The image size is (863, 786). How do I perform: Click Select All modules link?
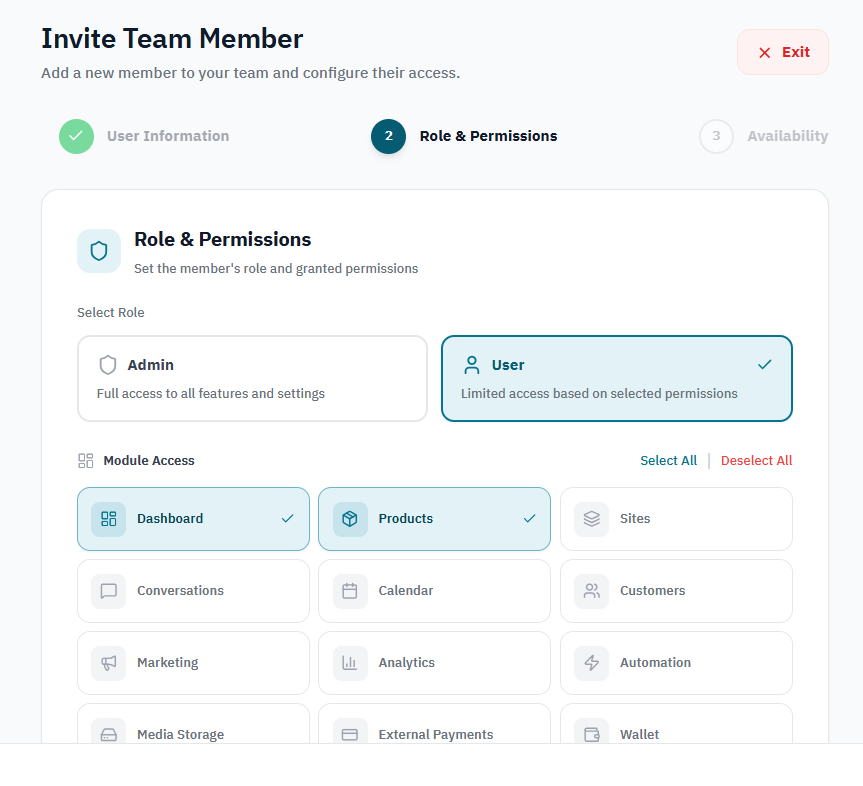click(668, 461)
